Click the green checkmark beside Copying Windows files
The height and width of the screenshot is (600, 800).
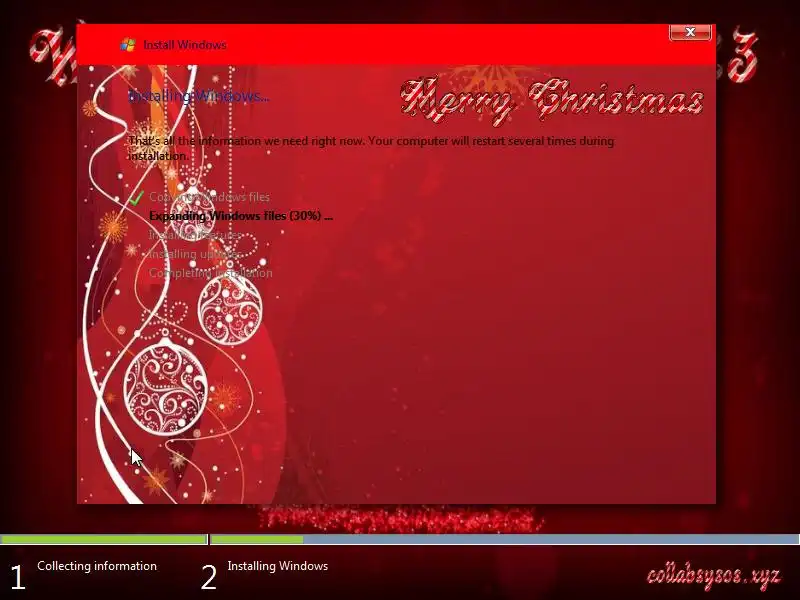[136, 197]
